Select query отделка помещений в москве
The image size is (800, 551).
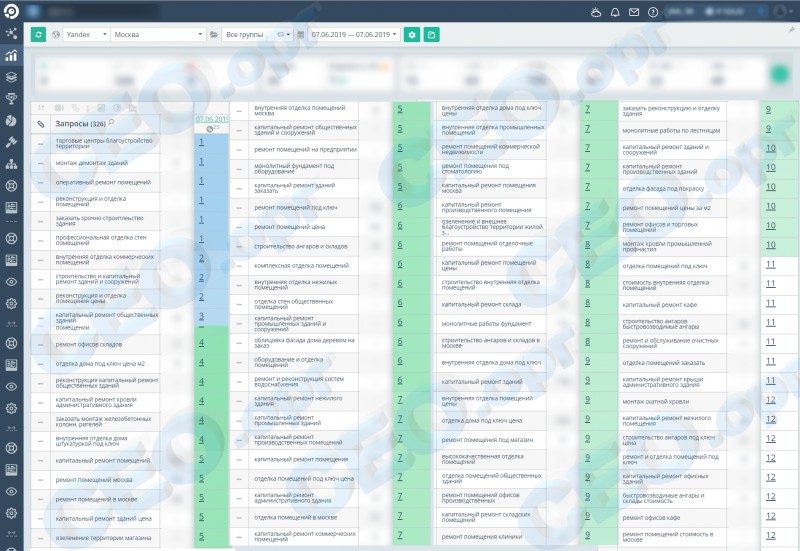296,517
